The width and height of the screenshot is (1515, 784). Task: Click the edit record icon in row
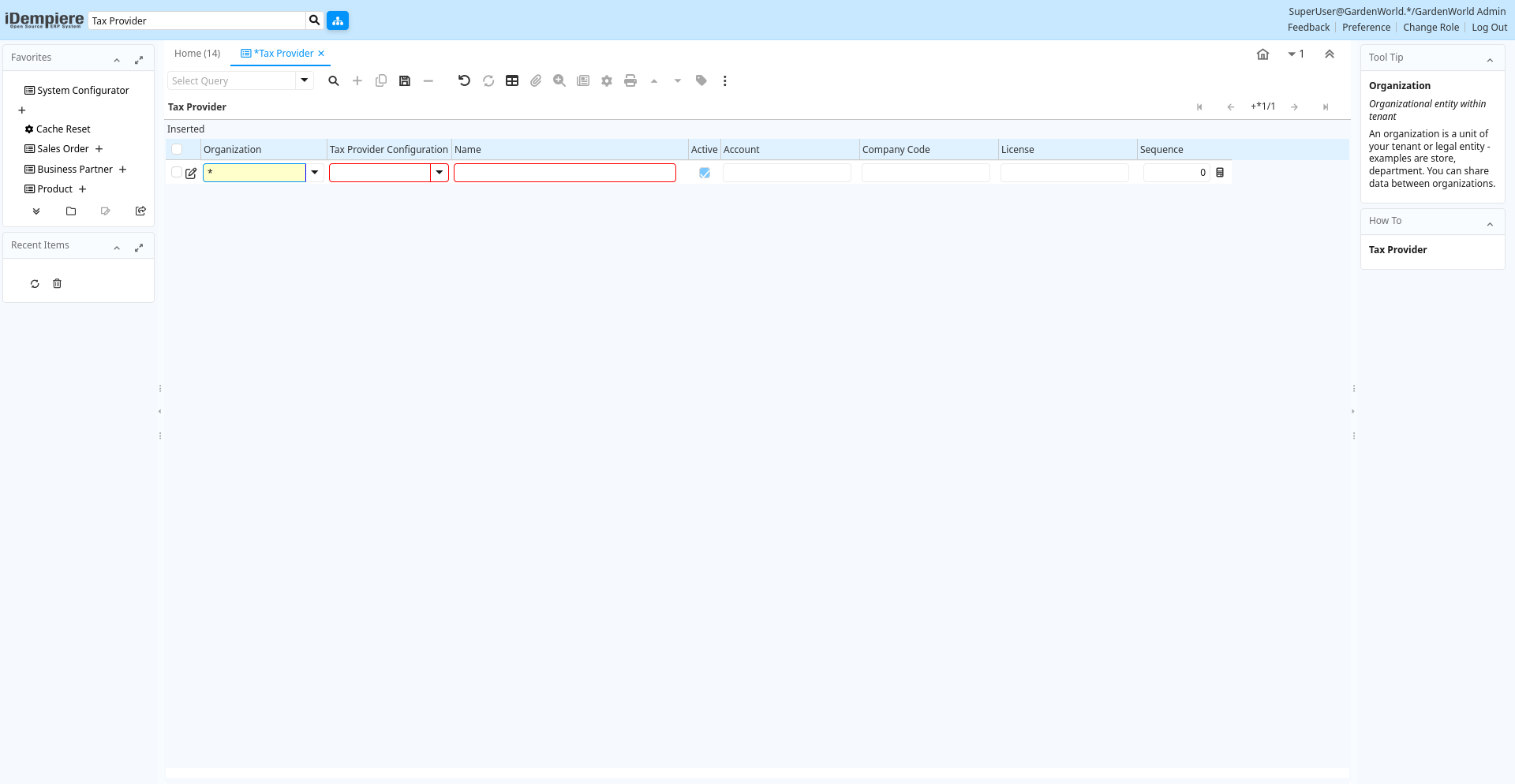[x=191, y=173]
